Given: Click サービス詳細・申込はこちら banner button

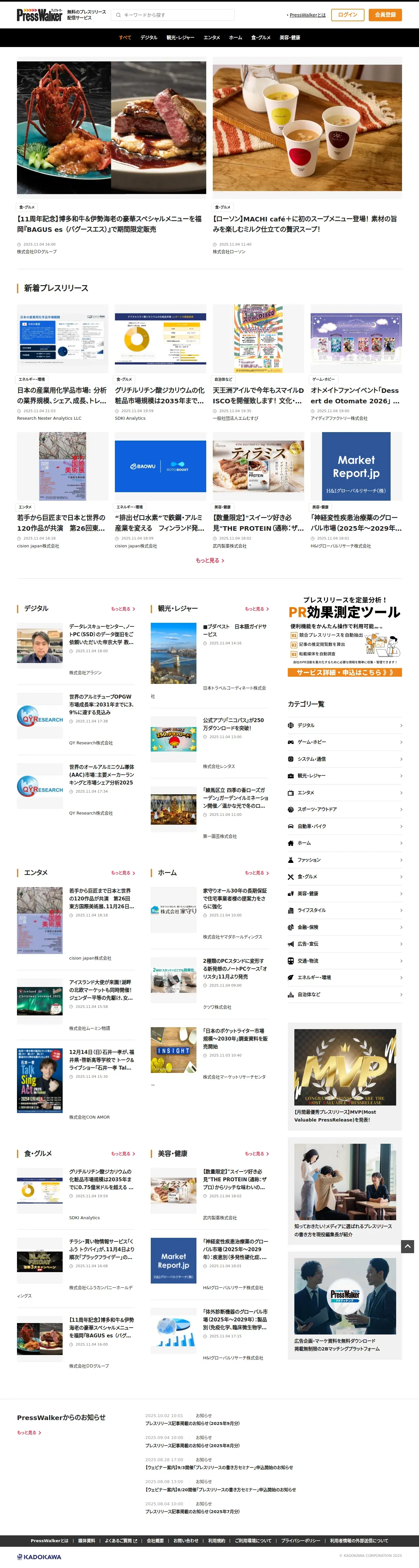Looking at the screenshot, I should (345, 672).
